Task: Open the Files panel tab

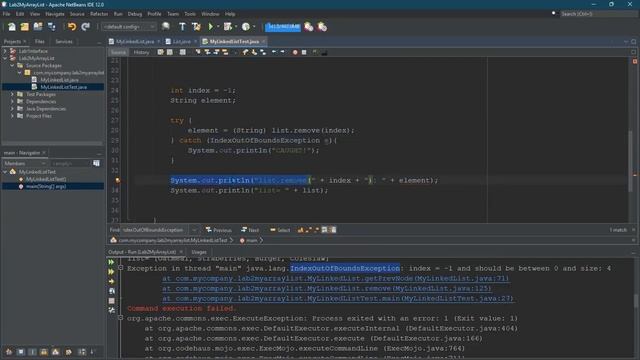Action: (40, 42)
